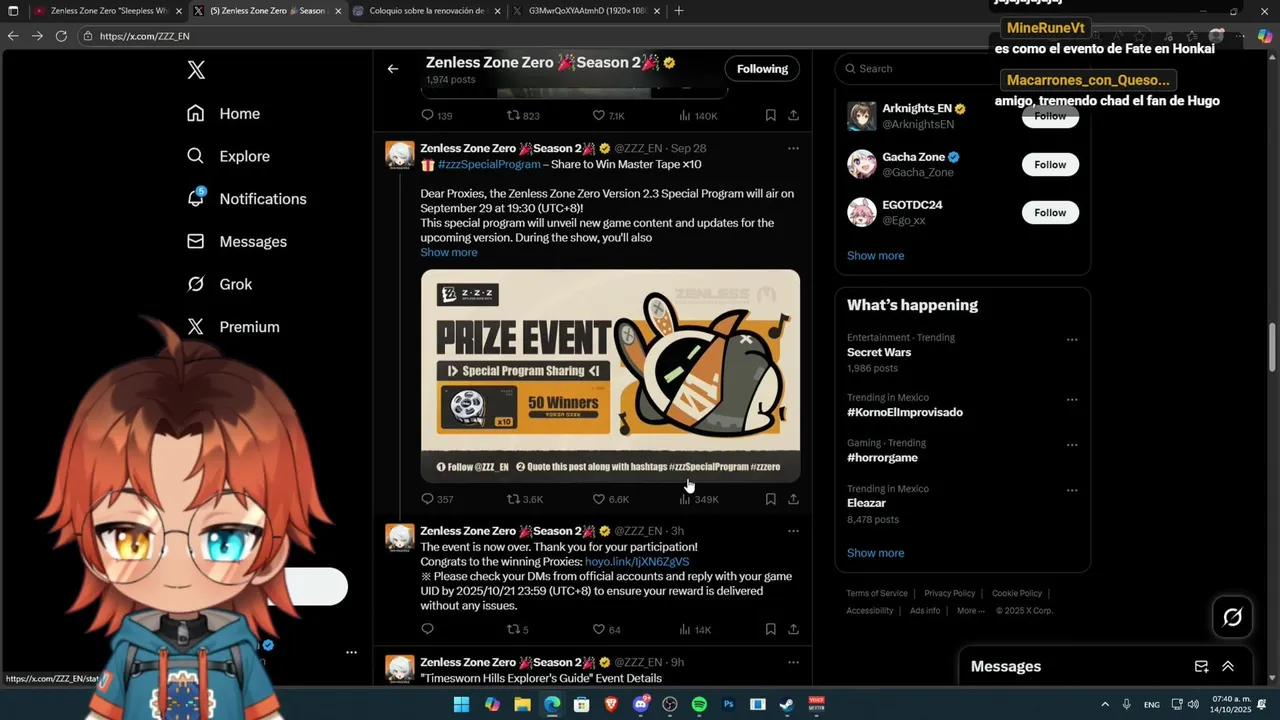View analytics showing 140K views
This screenshot has width=1280, height=720.
click(699, 116)
